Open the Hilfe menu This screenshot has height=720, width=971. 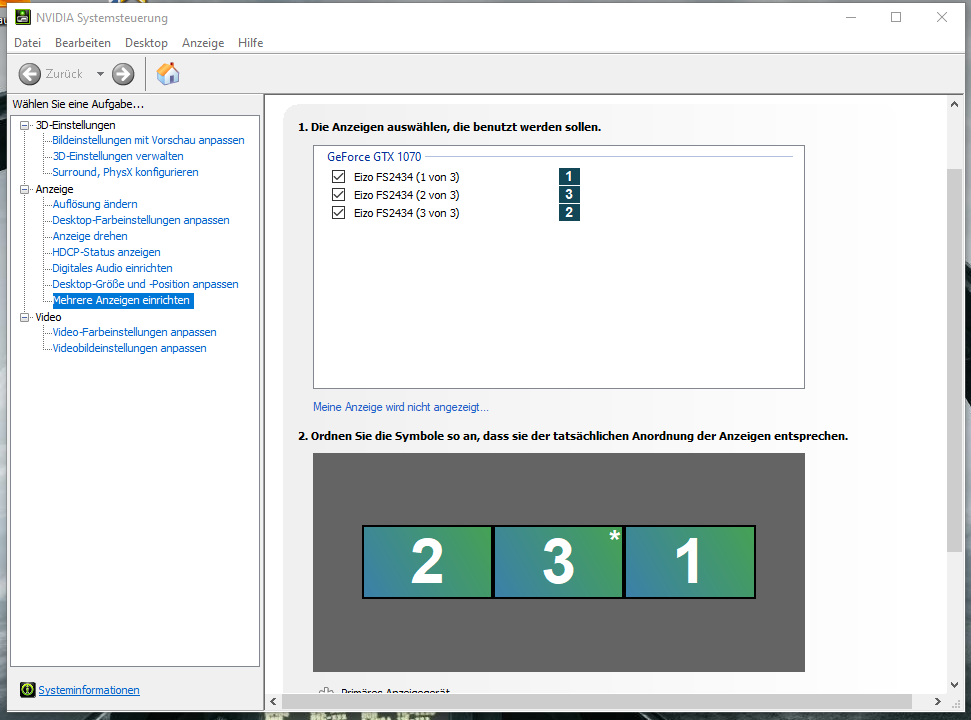(x=250, y=43)
